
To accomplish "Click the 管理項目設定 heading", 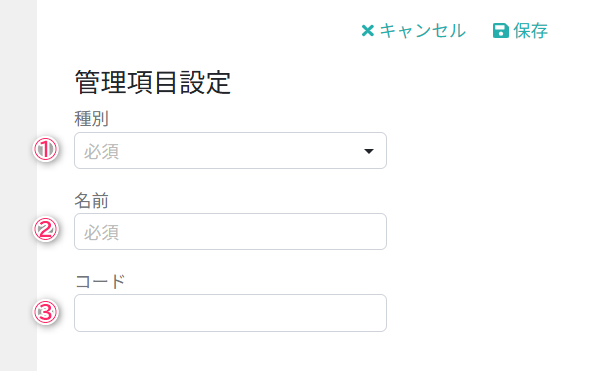I will (153, 82).
